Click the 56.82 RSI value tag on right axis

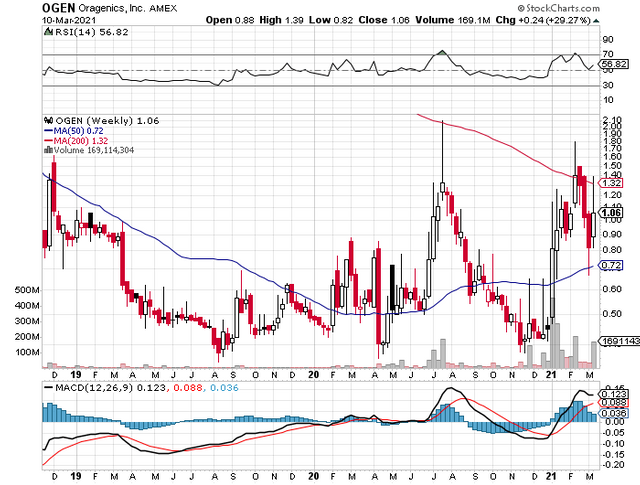[615, 64]
